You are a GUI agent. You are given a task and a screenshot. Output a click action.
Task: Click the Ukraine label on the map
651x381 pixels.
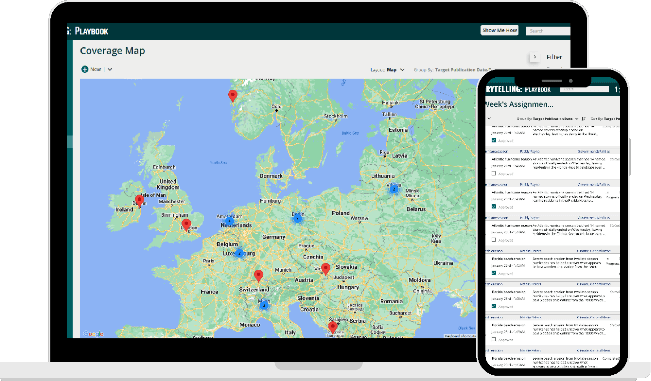(443, 263)
